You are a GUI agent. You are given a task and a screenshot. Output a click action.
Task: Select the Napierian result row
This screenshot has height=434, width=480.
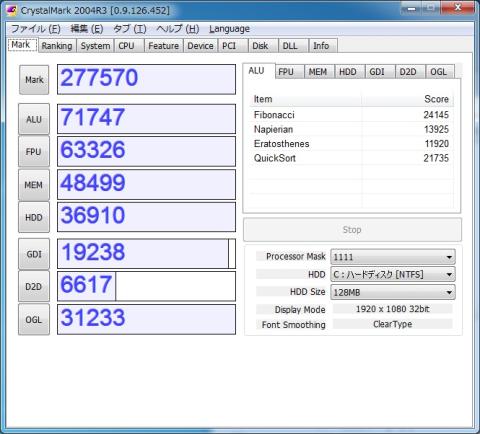pyautogui.click(x=351, y=129)
